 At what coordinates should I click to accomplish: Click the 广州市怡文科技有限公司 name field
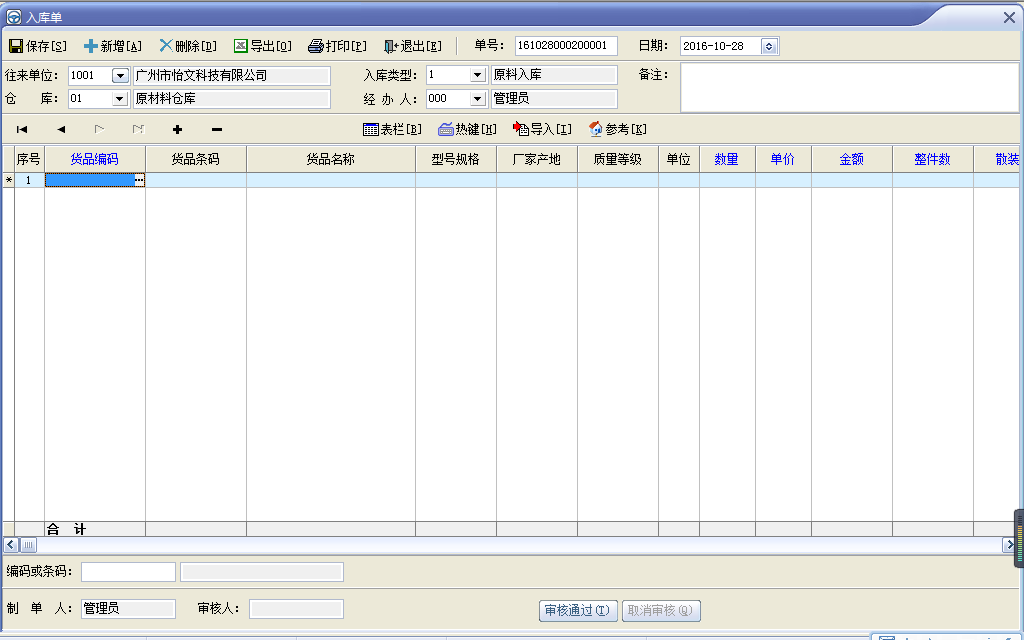(232, 76)
